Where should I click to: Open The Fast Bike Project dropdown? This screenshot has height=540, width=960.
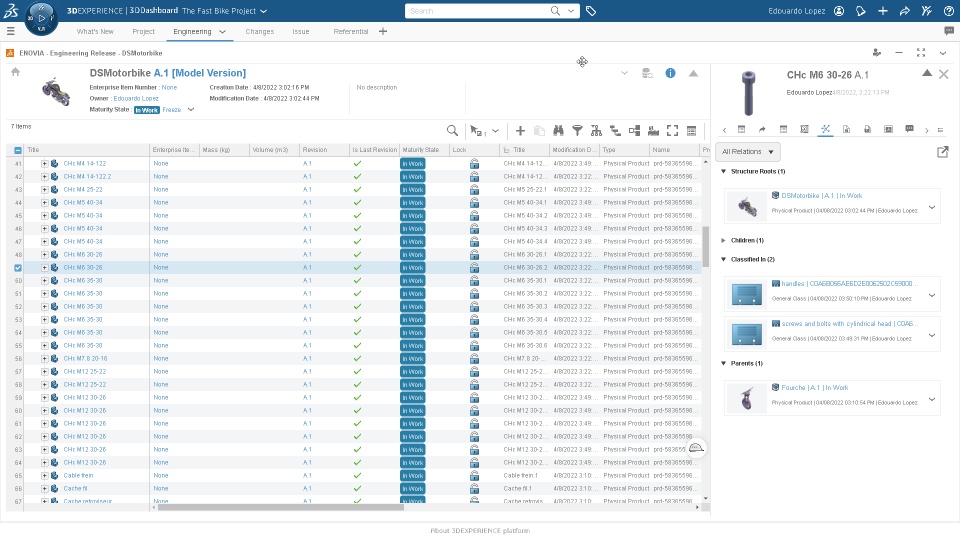click(263, 11)
